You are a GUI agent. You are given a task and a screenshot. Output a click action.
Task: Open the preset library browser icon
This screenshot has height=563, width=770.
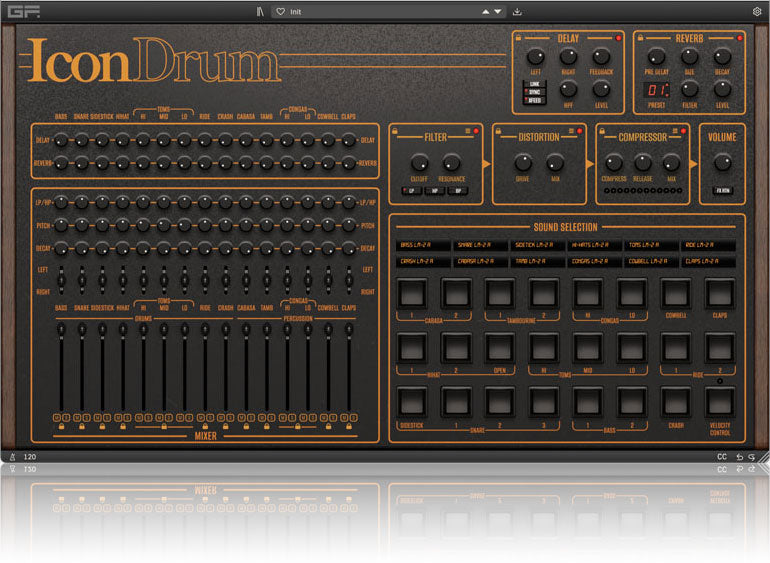pyautogui.click(x=260, y=11)
